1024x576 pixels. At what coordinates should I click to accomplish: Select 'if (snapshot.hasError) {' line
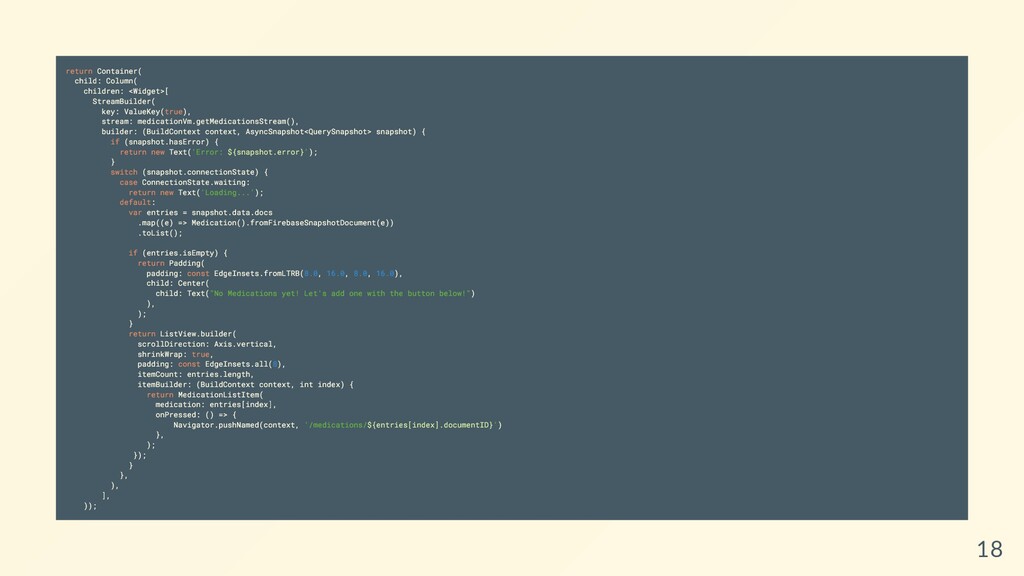[165, 142]
